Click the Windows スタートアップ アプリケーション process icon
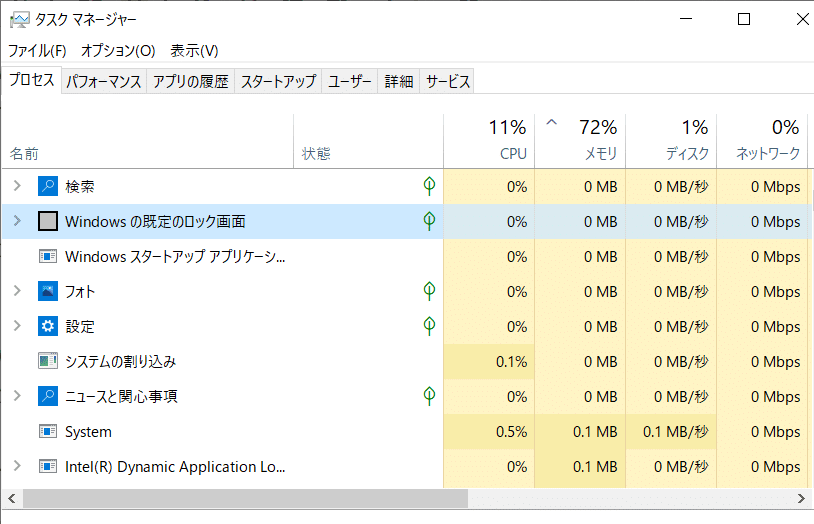Image resolution: width=814 pixels, height=524 pixels. point(48,256)
